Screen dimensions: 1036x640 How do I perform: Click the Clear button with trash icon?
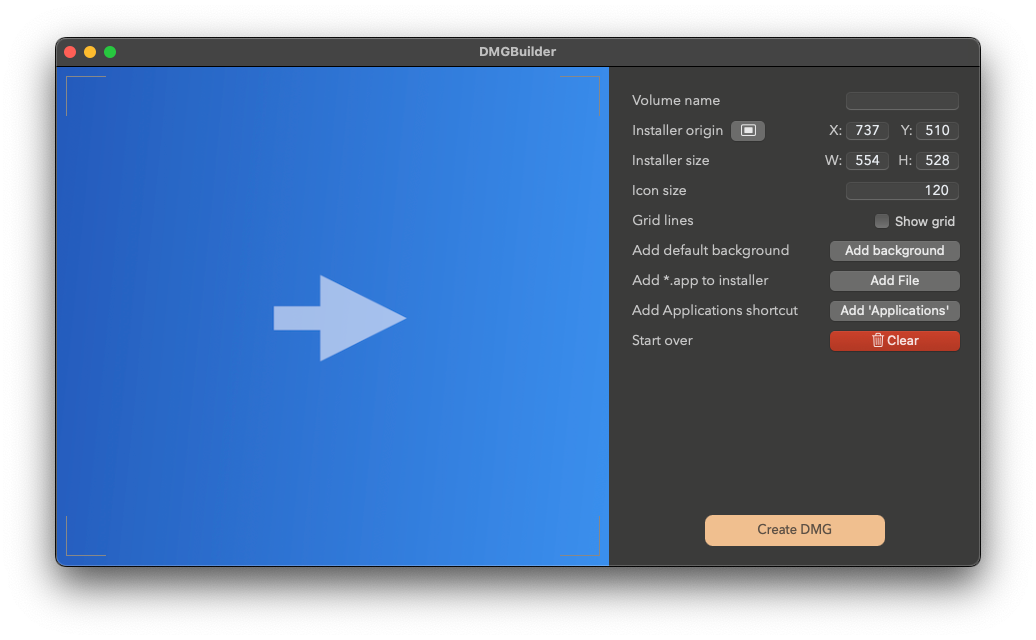pos(894,341)
